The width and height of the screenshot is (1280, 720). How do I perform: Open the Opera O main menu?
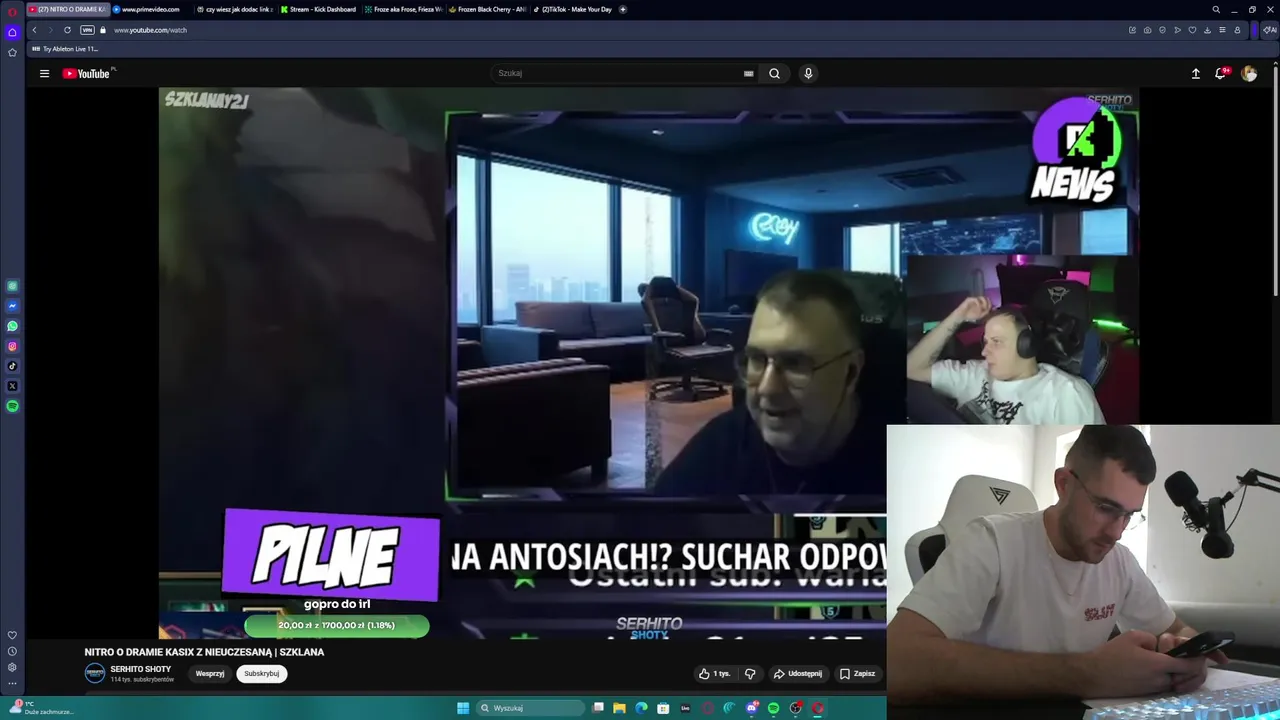click(x=12, y=11)
